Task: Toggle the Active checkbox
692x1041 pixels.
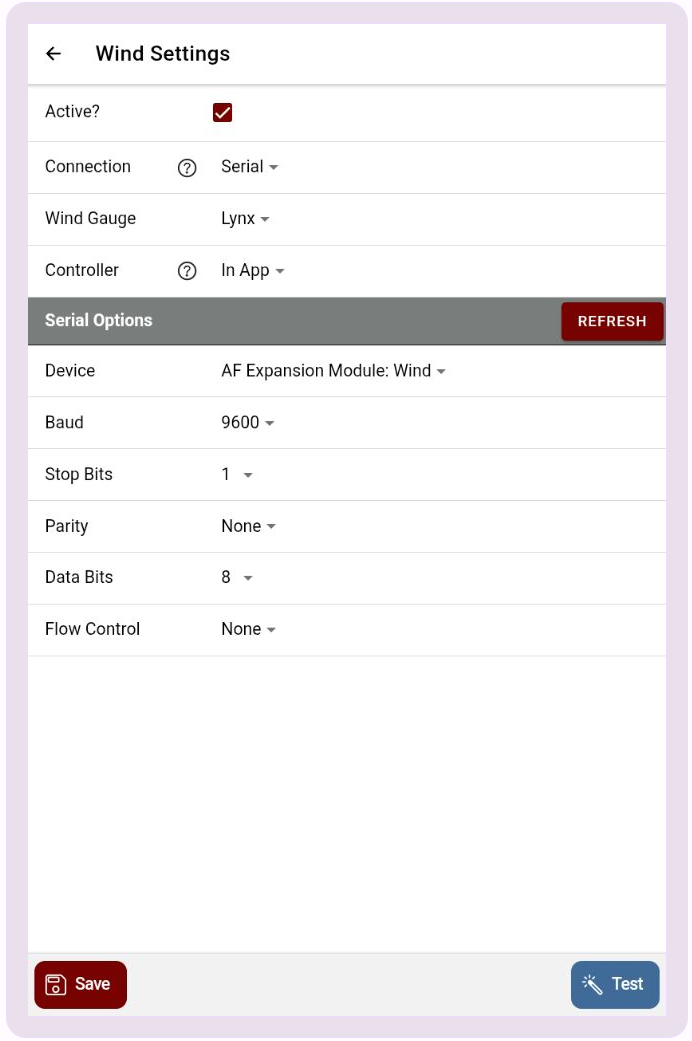Action: tap(223, 112)
